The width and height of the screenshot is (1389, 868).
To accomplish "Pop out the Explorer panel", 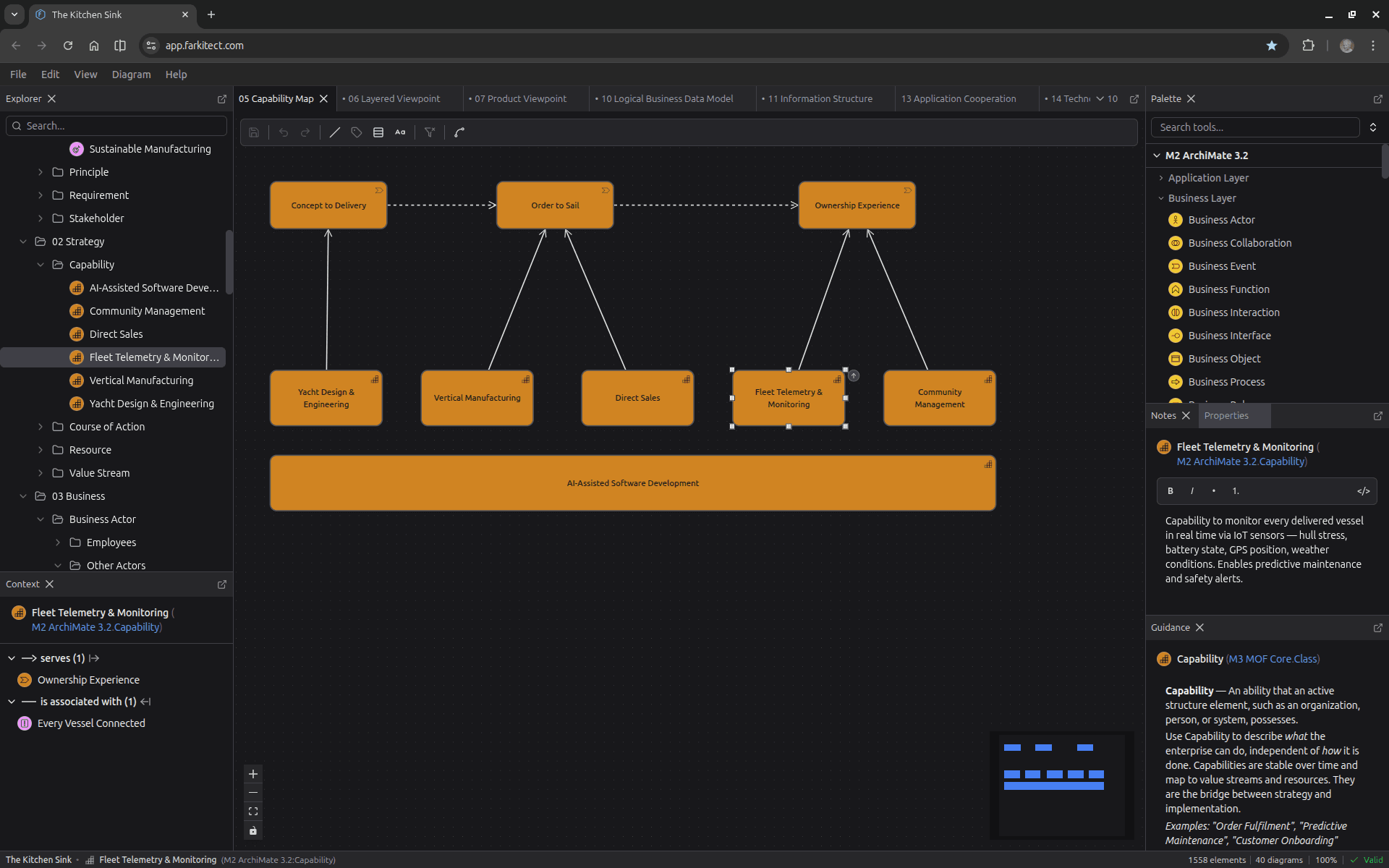I will [x=222, y=99].
